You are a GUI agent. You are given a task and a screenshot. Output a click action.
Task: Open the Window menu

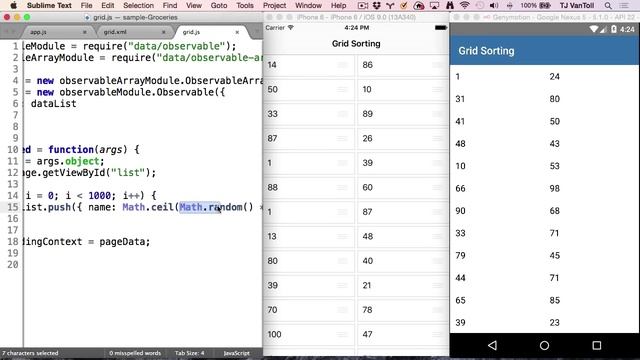click(309, 5)
